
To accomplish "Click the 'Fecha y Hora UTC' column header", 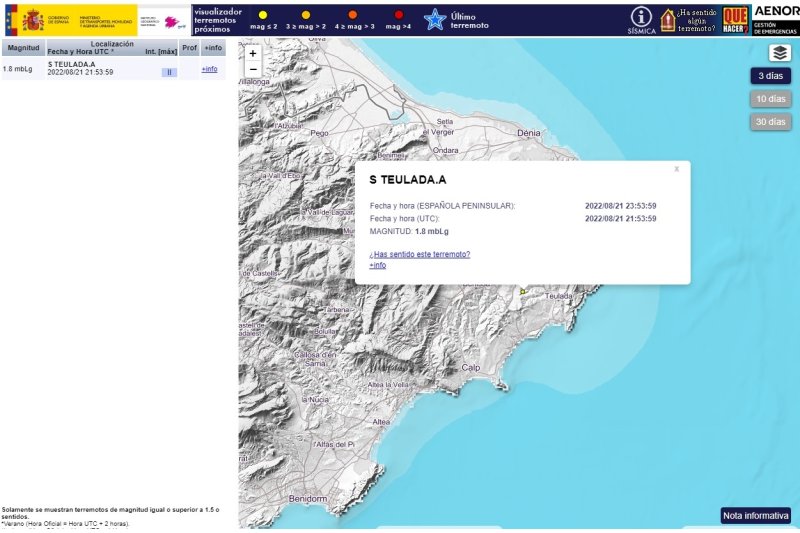I will (81, 52).
